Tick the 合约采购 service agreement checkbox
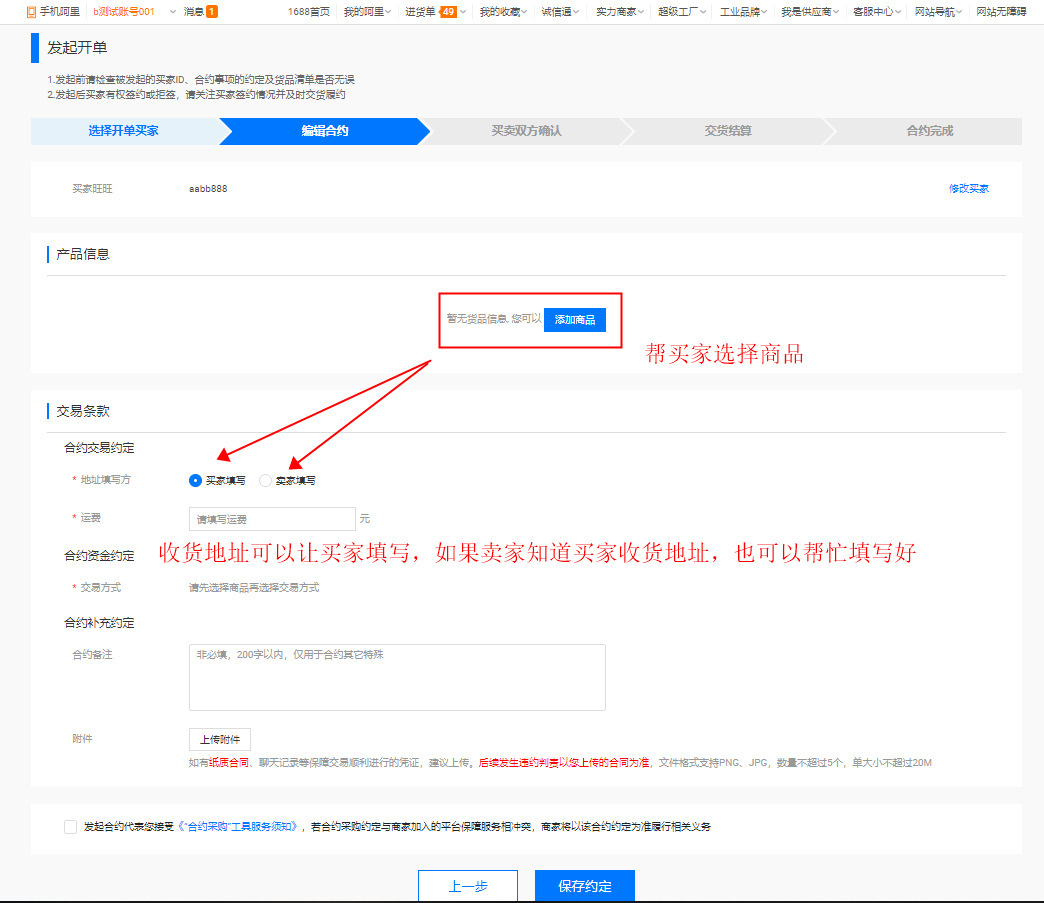1044x903 pixels. (70, 827)
